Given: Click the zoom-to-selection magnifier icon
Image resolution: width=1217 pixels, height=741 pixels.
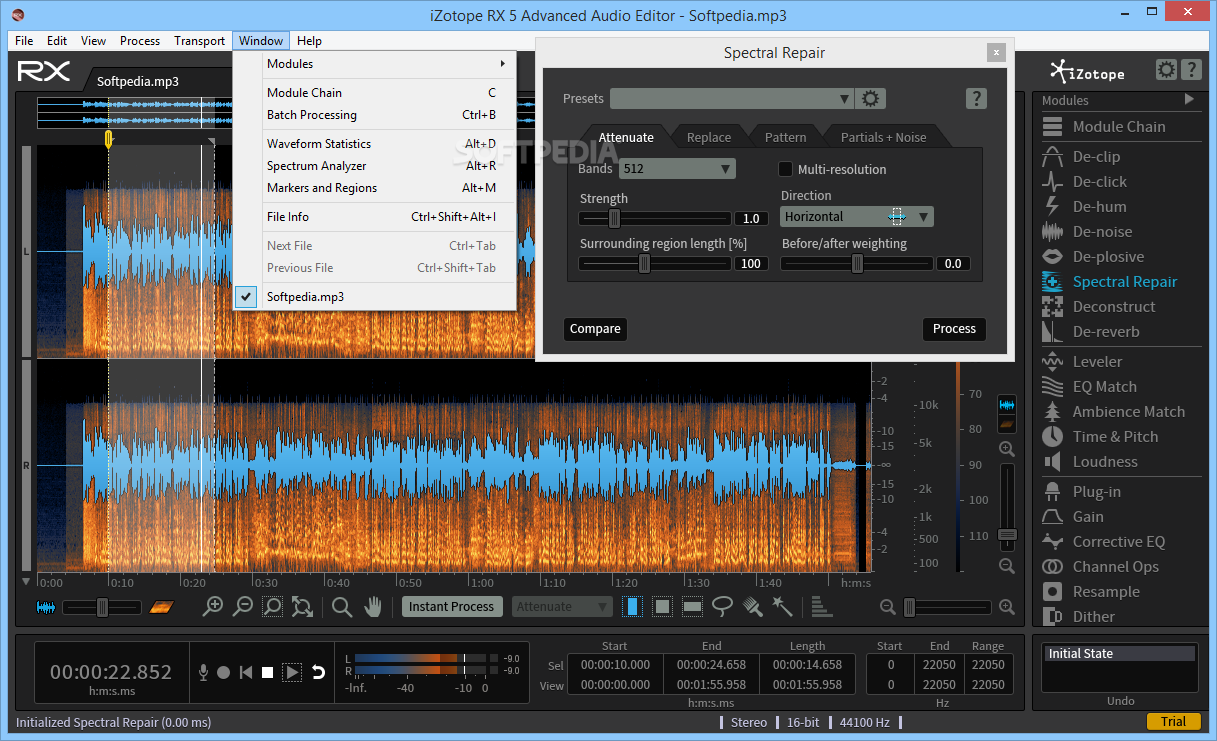Looking at the screenshot, I should click(272, 606).
